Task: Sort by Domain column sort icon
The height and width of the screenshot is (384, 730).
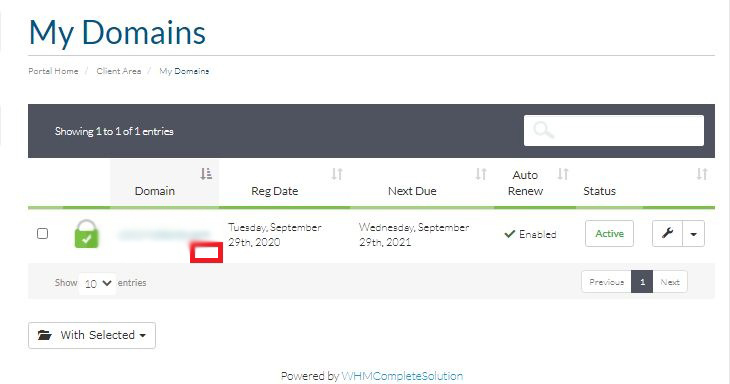Action: click(x=206, y=174)
